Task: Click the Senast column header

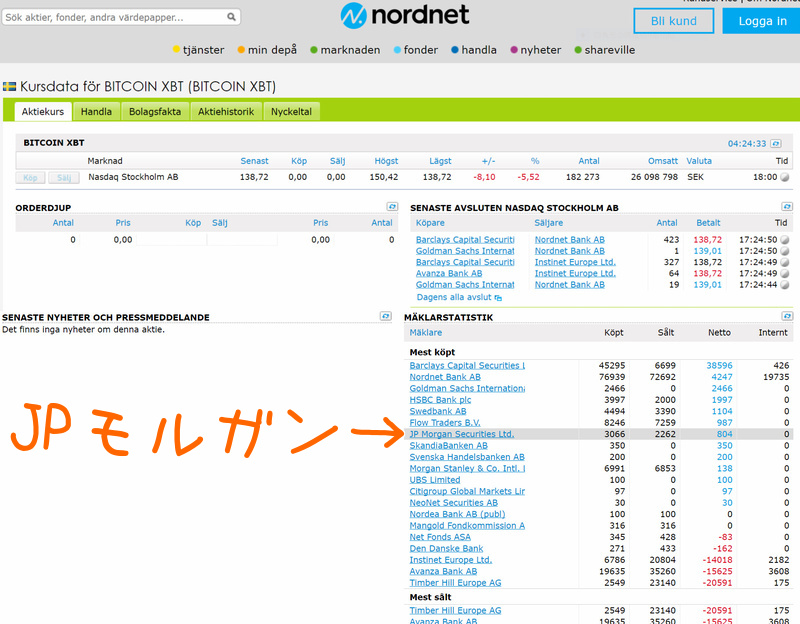Action: point(254,161)
